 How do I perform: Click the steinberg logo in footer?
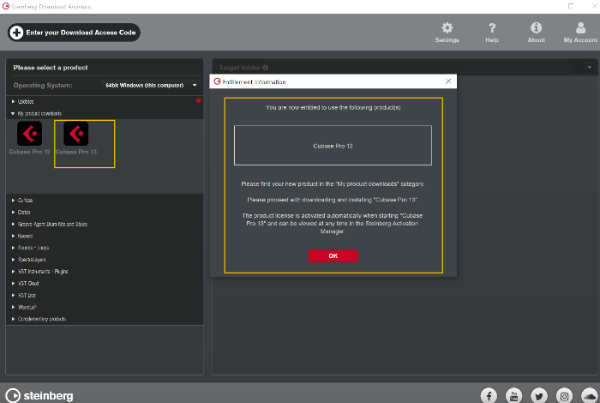coord(39,395)
